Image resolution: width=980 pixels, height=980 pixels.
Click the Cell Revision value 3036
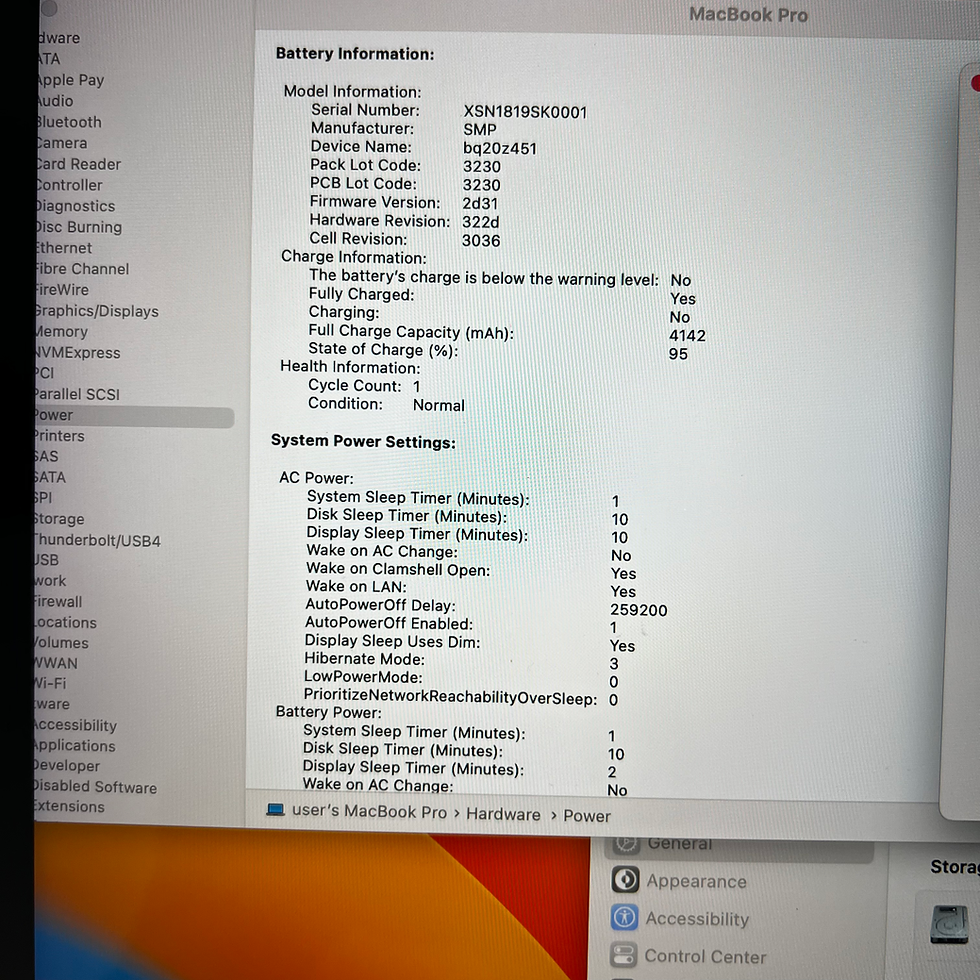coord(481,241)
